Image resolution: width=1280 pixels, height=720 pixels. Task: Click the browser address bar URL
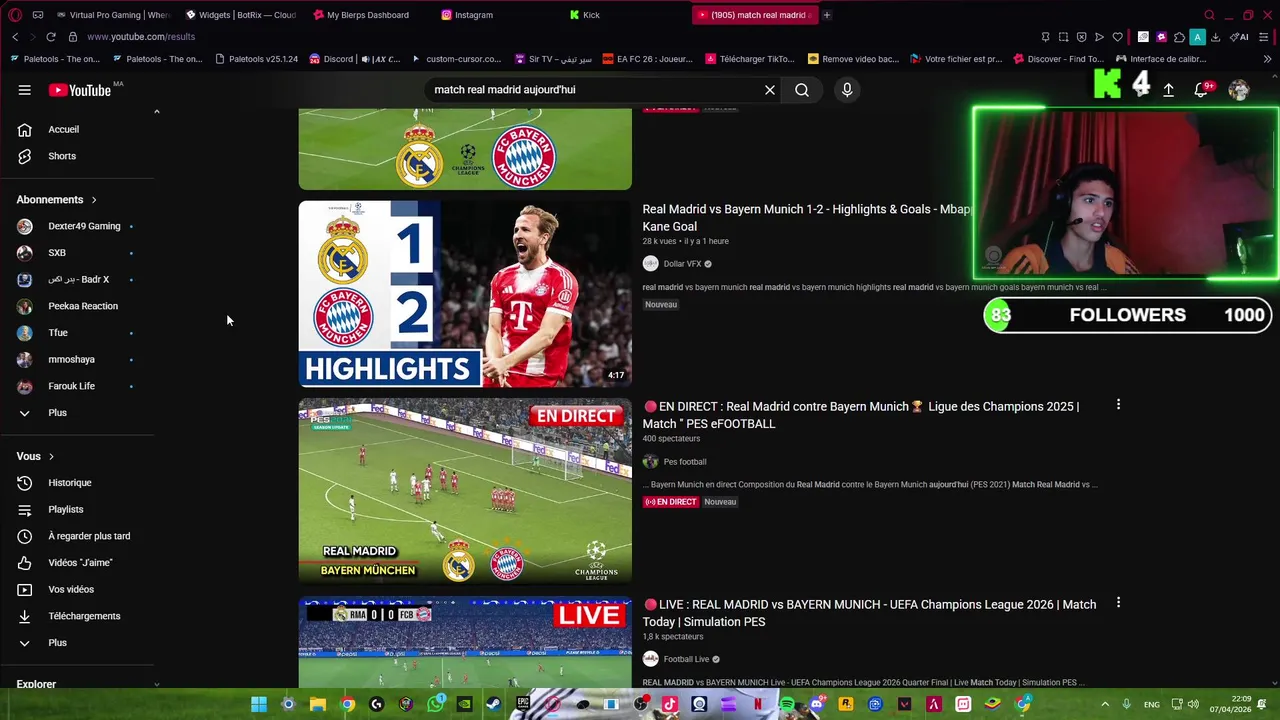coord(141,37)
